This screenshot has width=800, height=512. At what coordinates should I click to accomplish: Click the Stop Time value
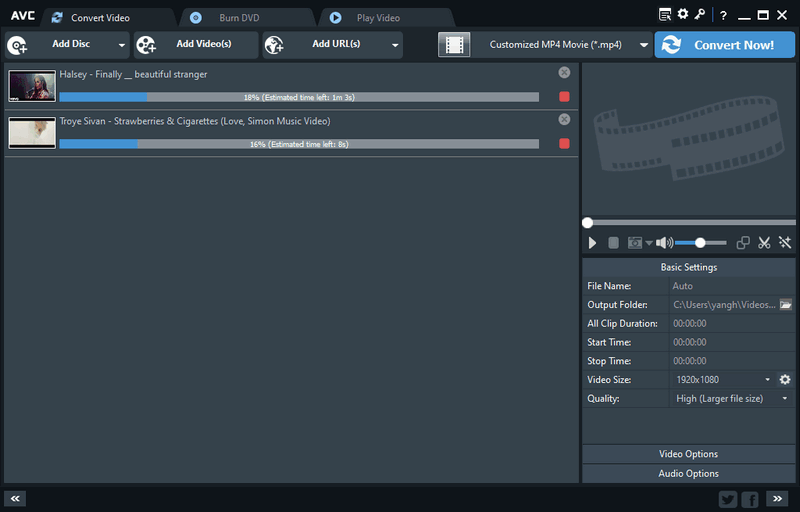(690, 361)
